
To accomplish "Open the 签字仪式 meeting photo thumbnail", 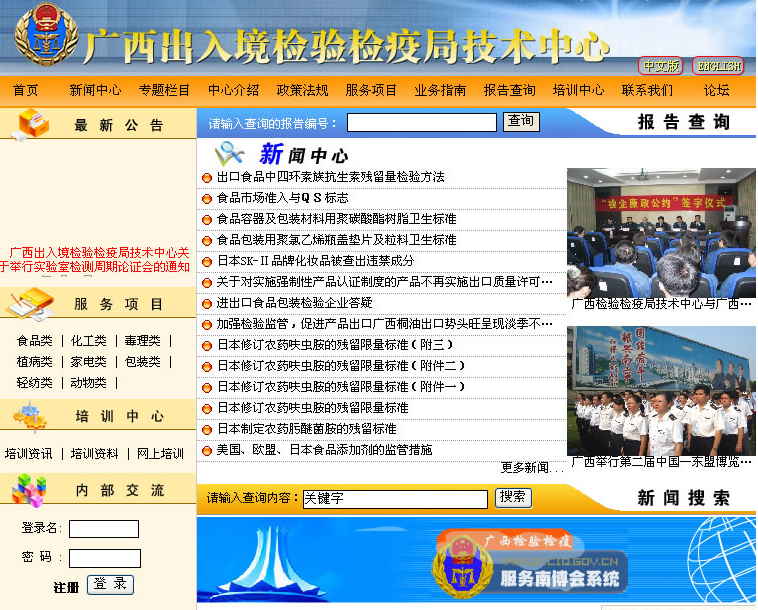I will click(x=661, y=232).
